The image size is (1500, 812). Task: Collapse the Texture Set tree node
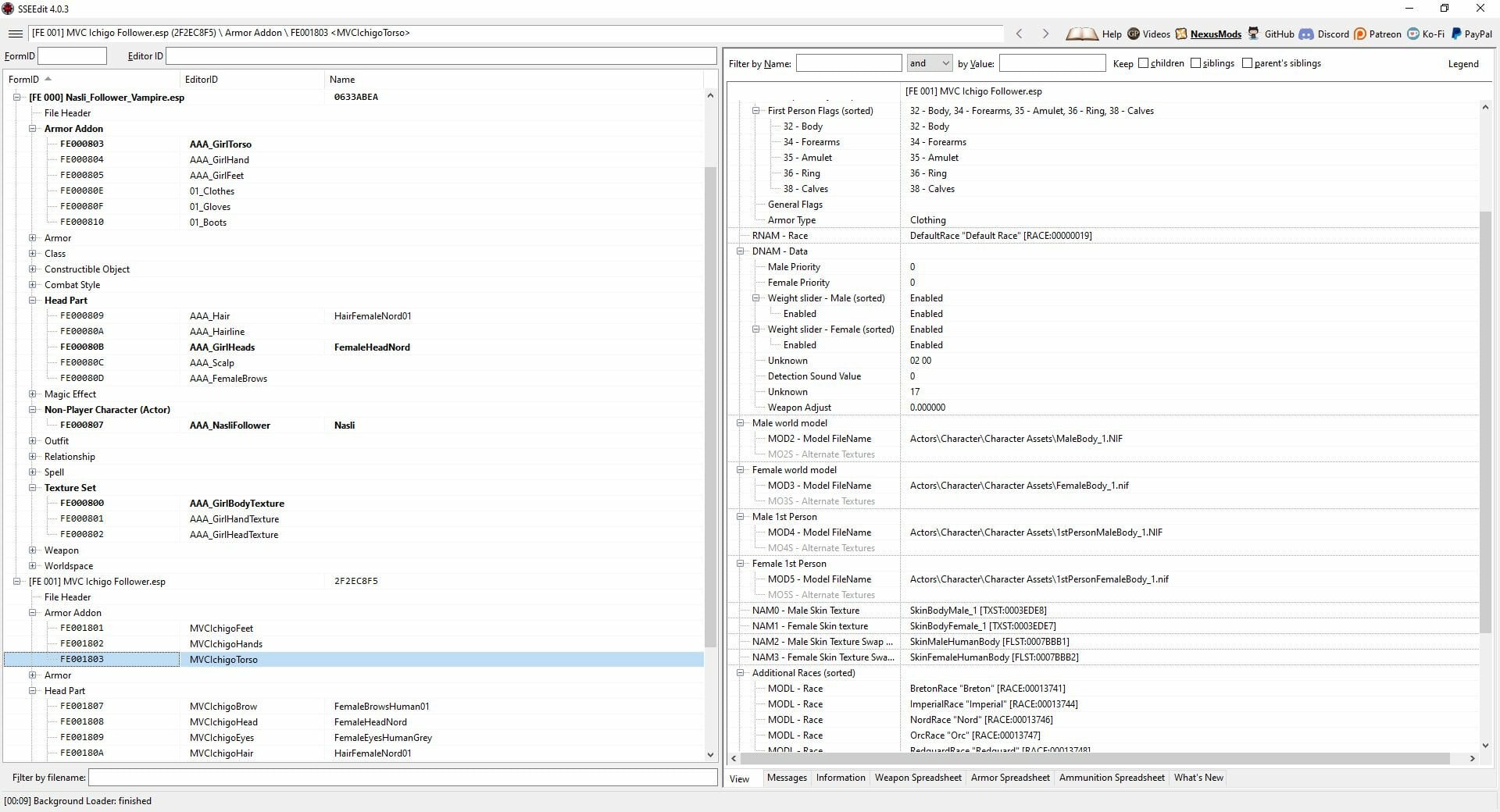click(x=33, y=488)
